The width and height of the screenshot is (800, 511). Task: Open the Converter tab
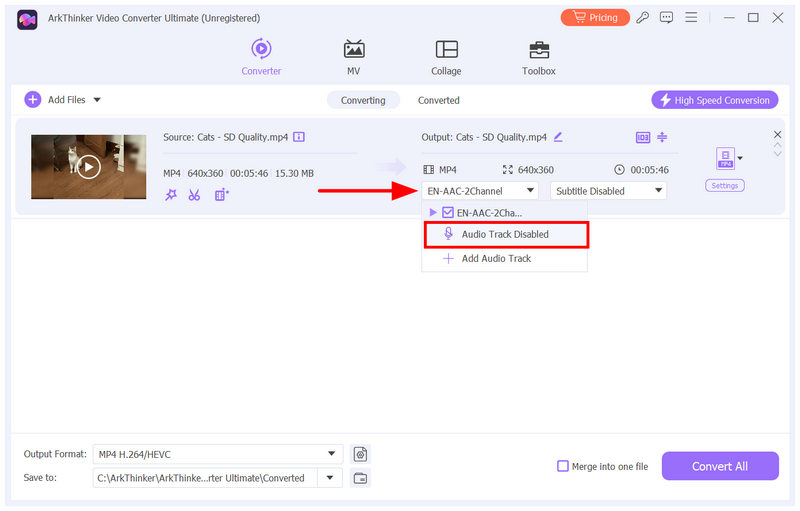[x=261, y=57]
